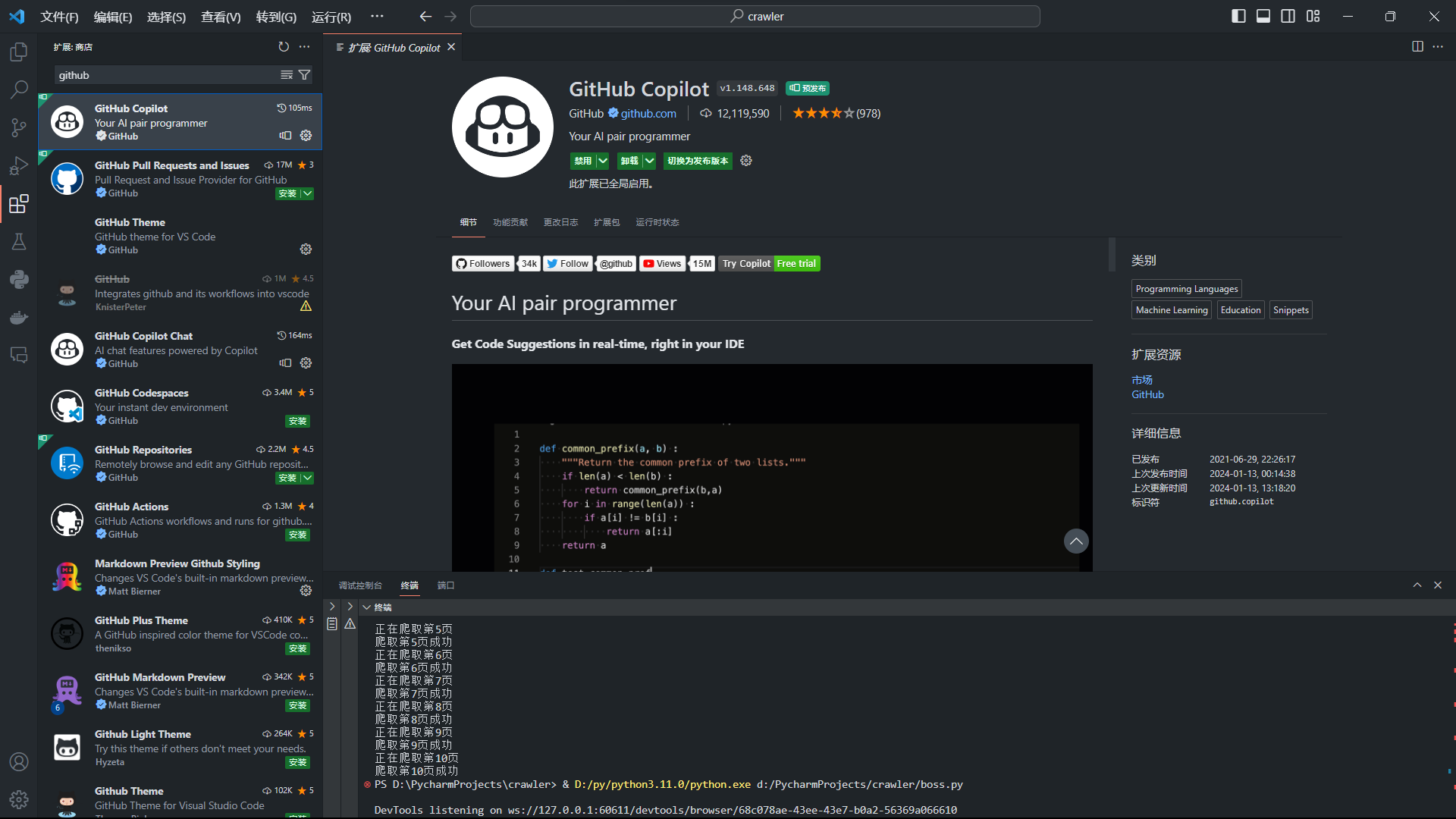Click the extension search field containing github
This screenshot has height=819, width=1456.
pos(167,75)
